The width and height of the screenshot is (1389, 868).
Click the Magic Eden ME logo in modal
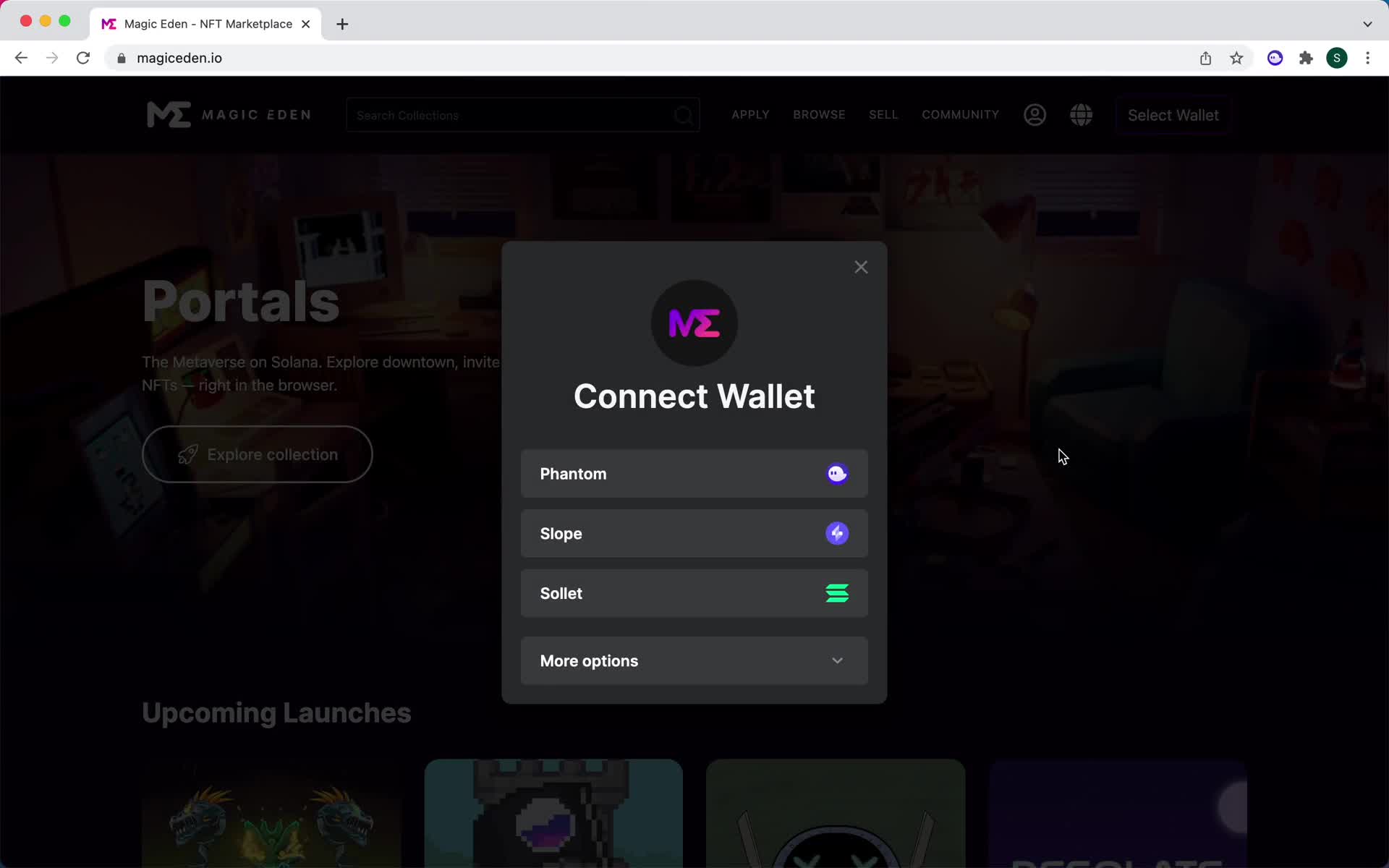pyautogui.click(x=694, y=322)
